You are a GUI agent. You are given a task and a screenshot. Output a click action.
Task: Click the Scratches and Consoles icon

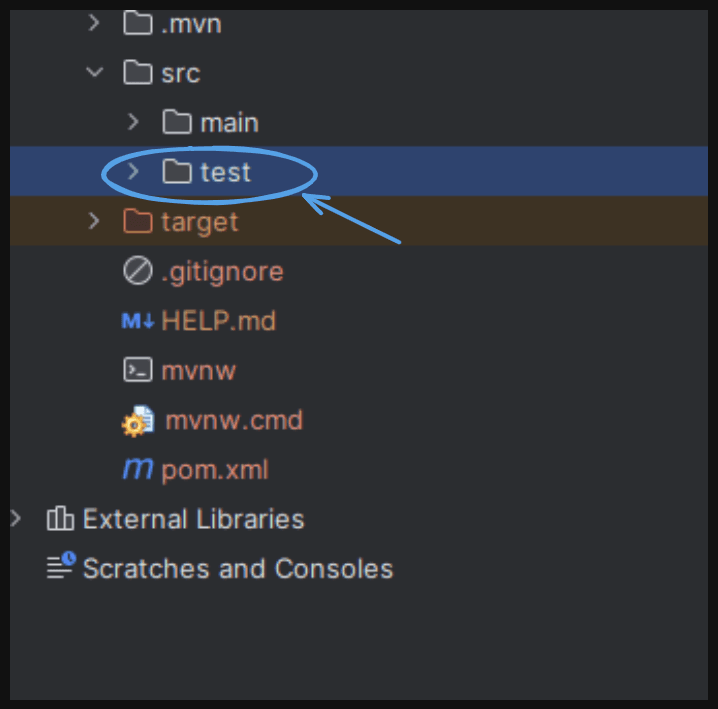(x=61, y=565)
